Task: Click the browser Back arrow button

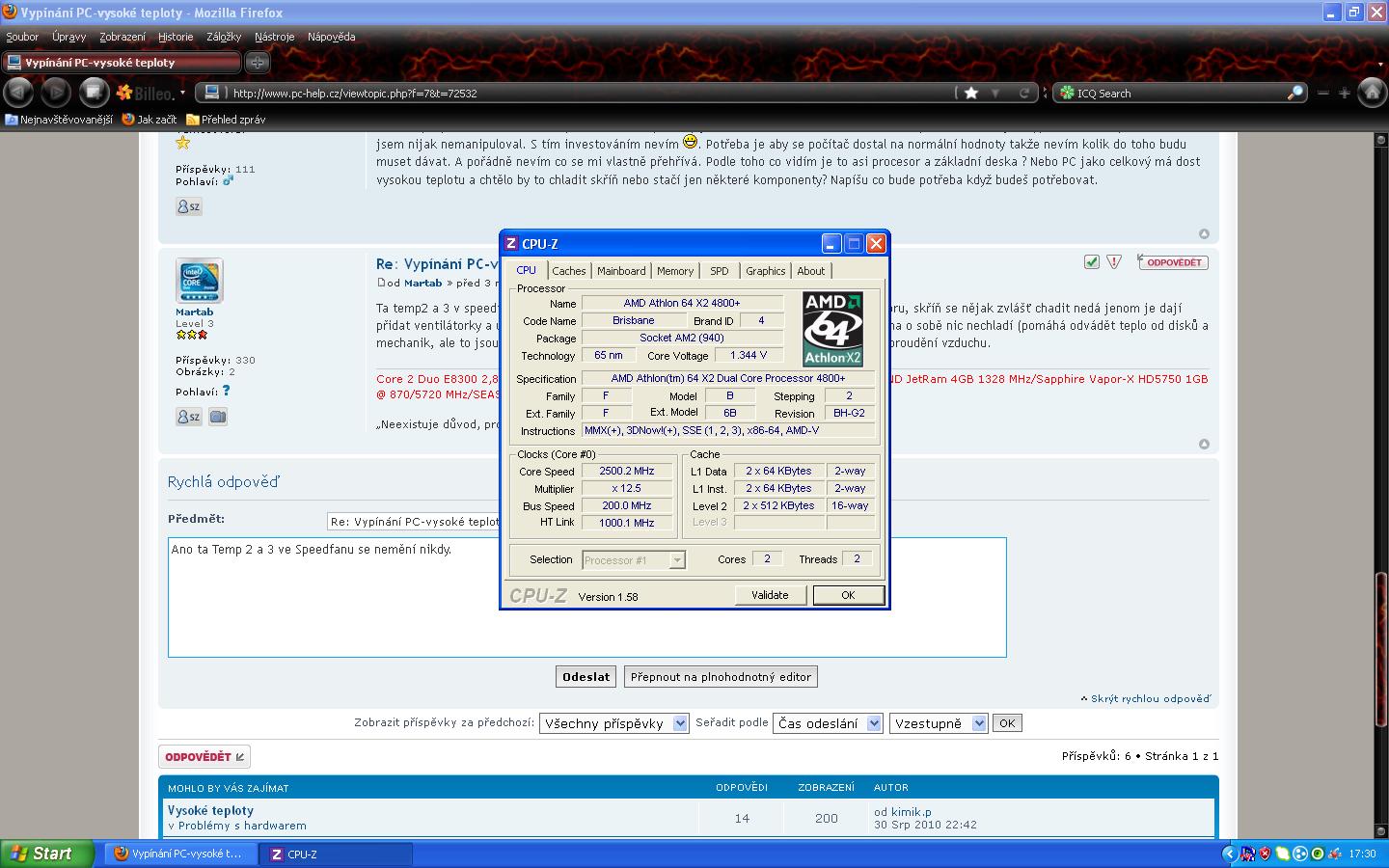Action: click(19, 93)
